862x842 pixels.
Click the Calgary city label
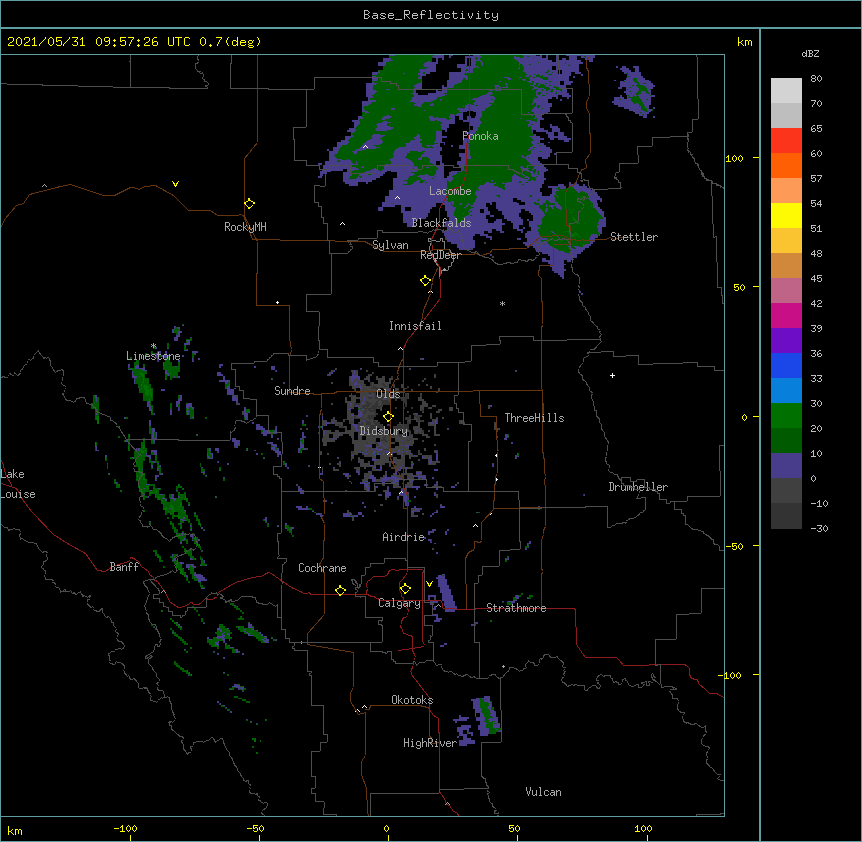(x=399, y=603)
